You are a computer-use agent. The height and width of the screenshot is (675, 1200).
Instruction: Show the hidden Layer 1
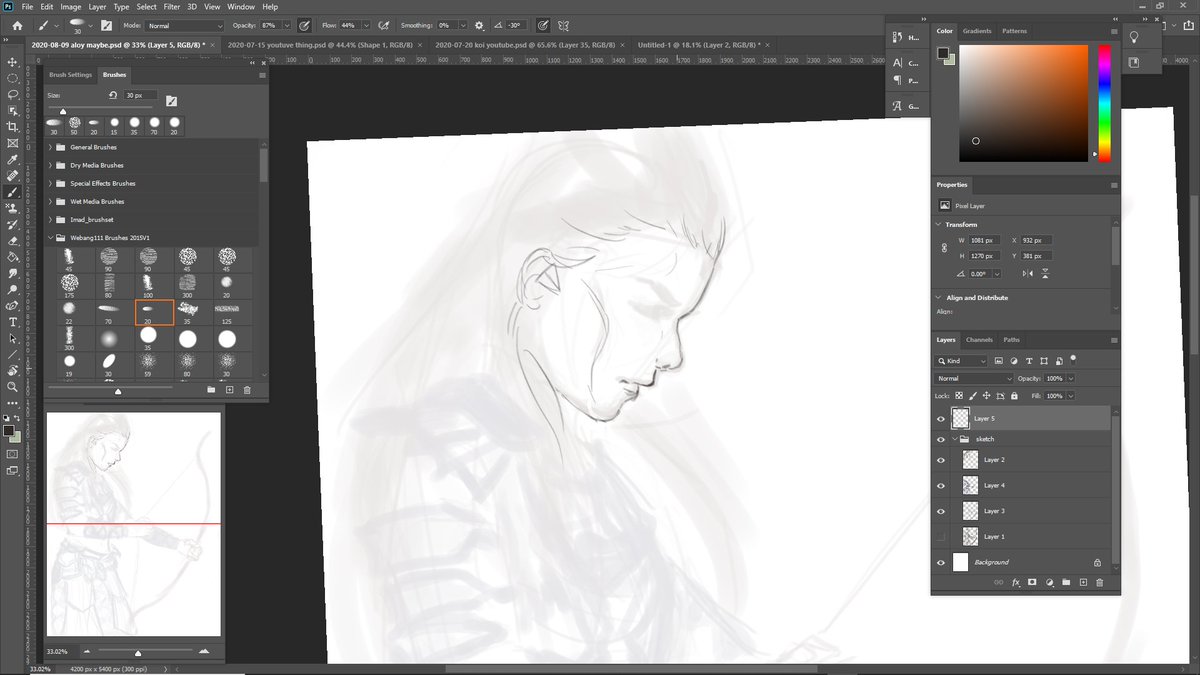(x=940, y=536)
